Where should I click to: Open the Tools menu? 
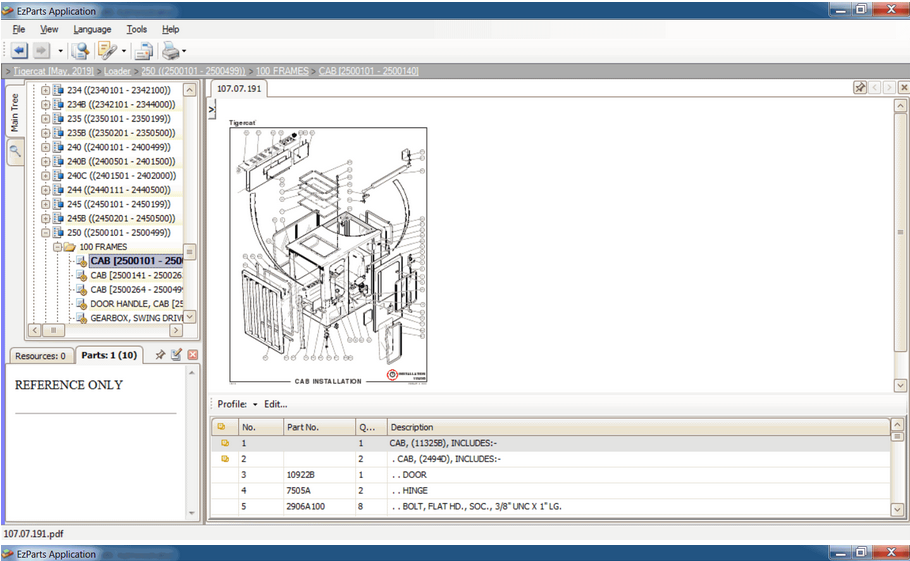[136, 29]
